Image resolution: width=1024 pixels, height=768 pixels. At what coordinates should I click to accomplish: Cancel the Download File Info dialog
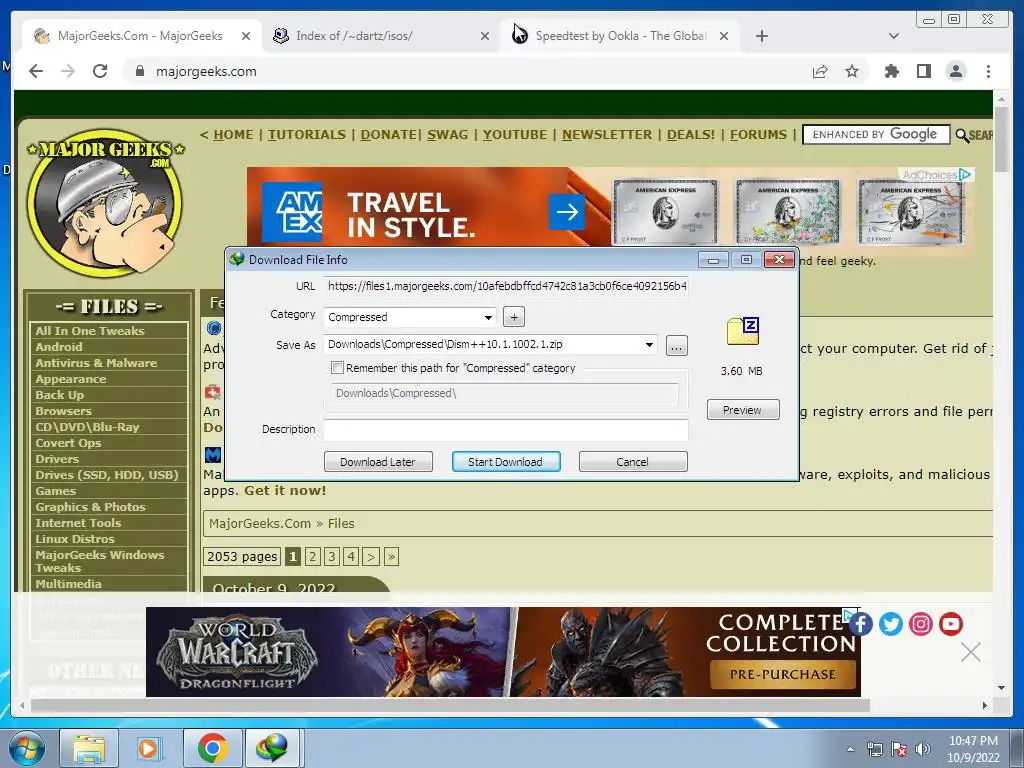click(x=633, y=462)
